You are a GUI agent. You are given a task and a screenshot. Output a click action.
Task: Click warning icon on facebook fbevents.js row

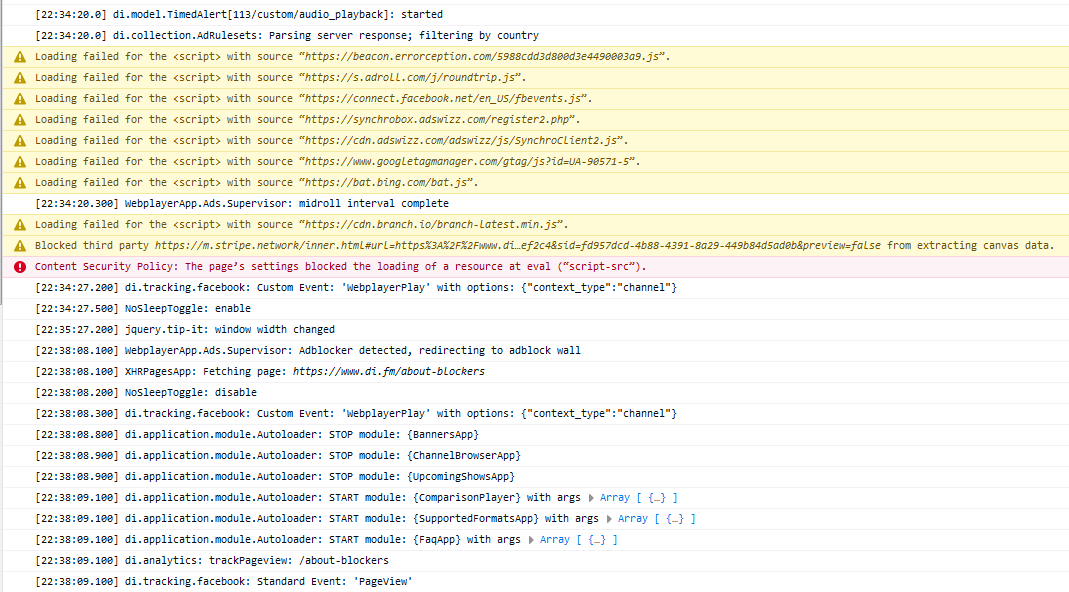coord(20,99)
